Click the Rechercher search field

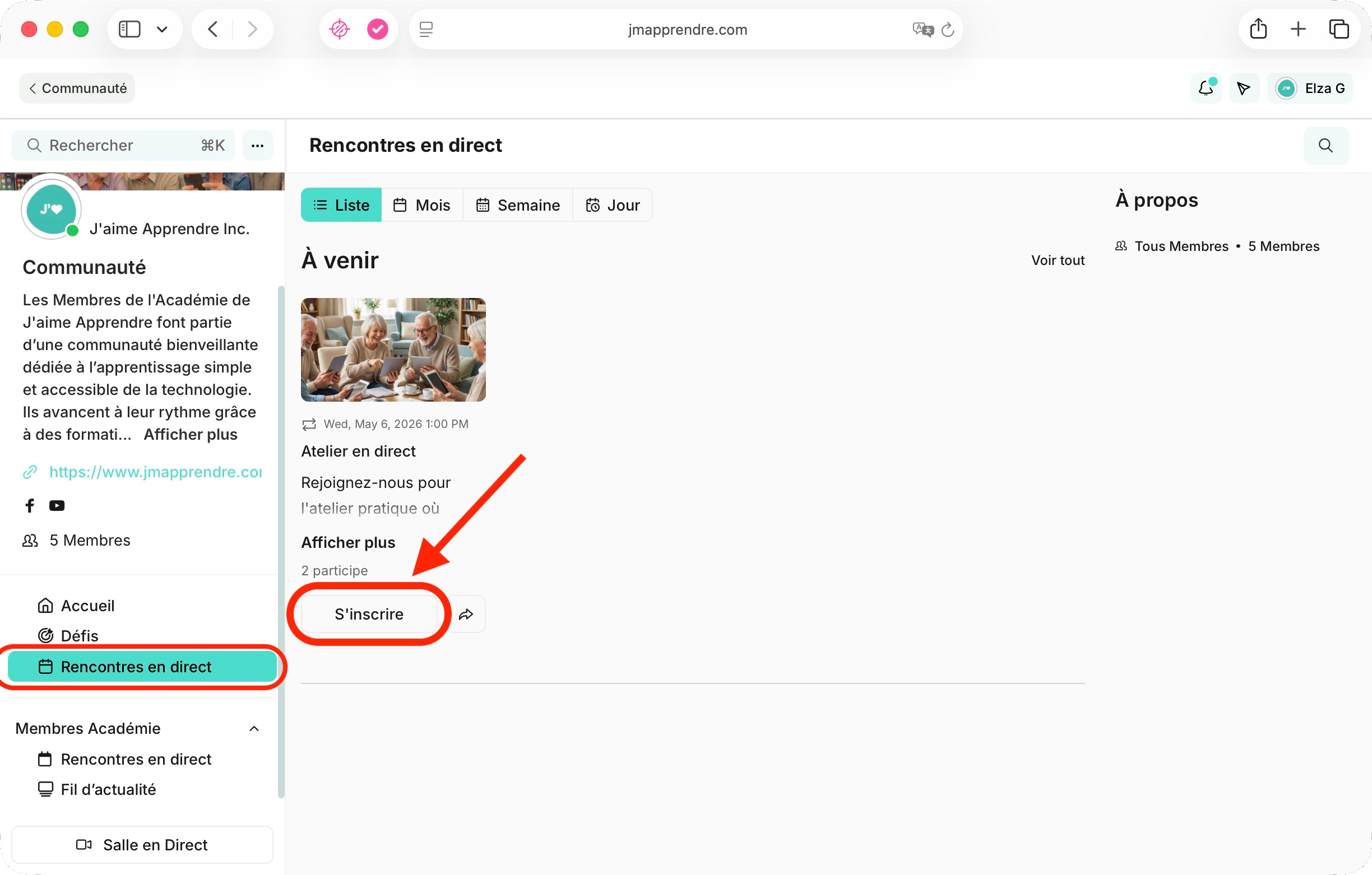[123, 145]
